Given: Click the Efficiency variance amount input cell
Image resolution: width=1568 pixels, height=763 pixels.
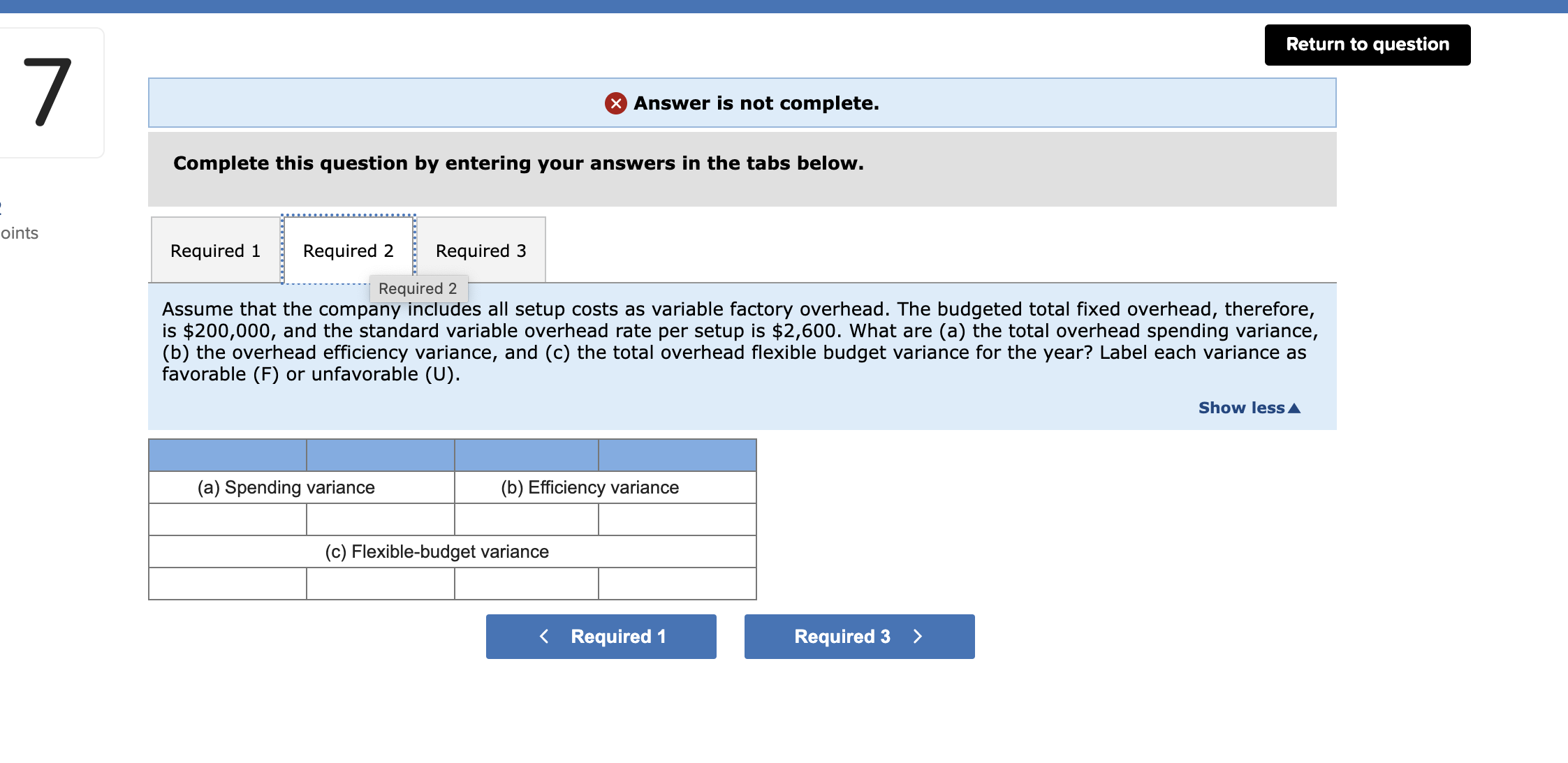Looking at the screenshot, I should (526, 519).
